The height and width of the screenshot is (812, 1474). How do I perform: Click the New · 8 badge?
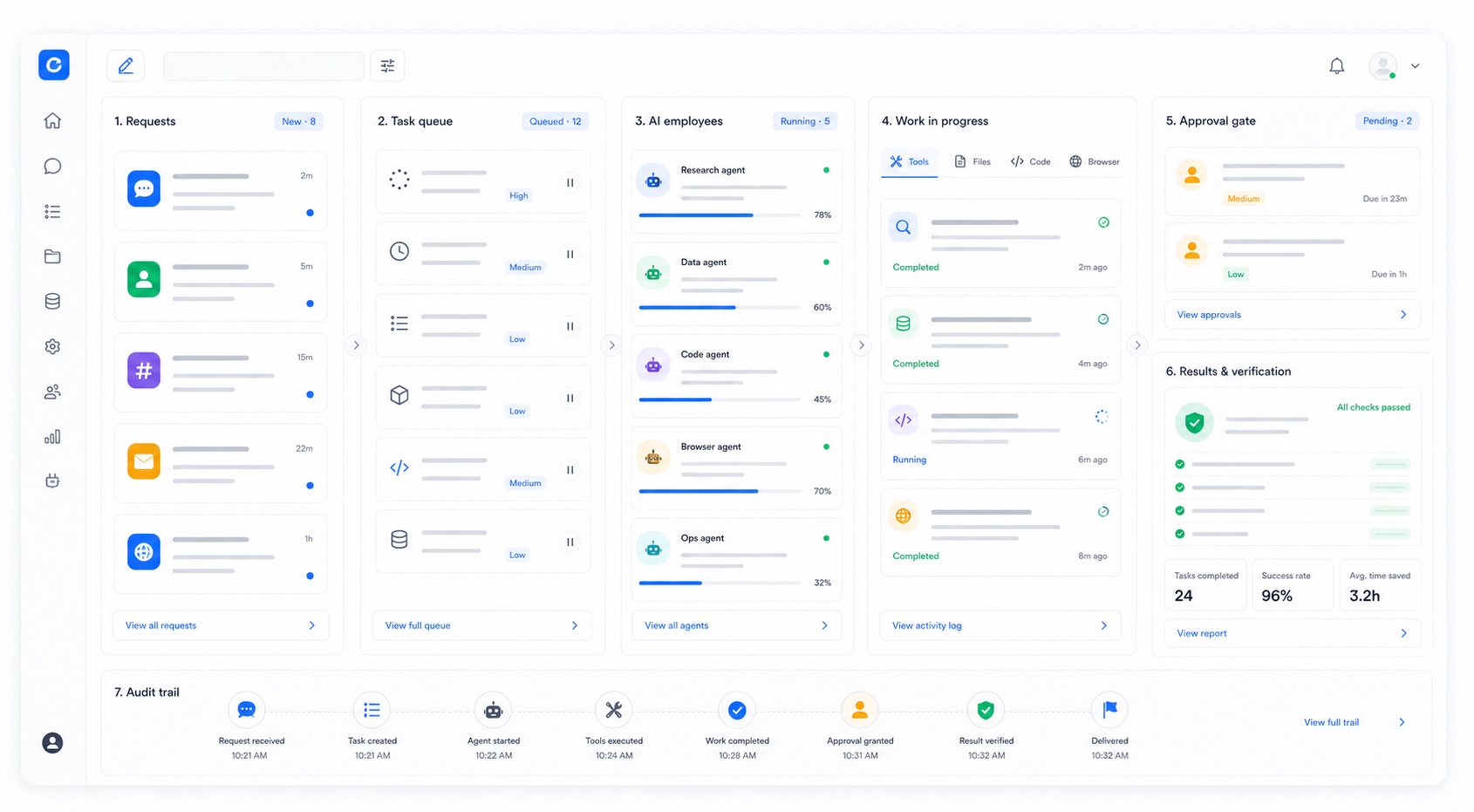299,121
